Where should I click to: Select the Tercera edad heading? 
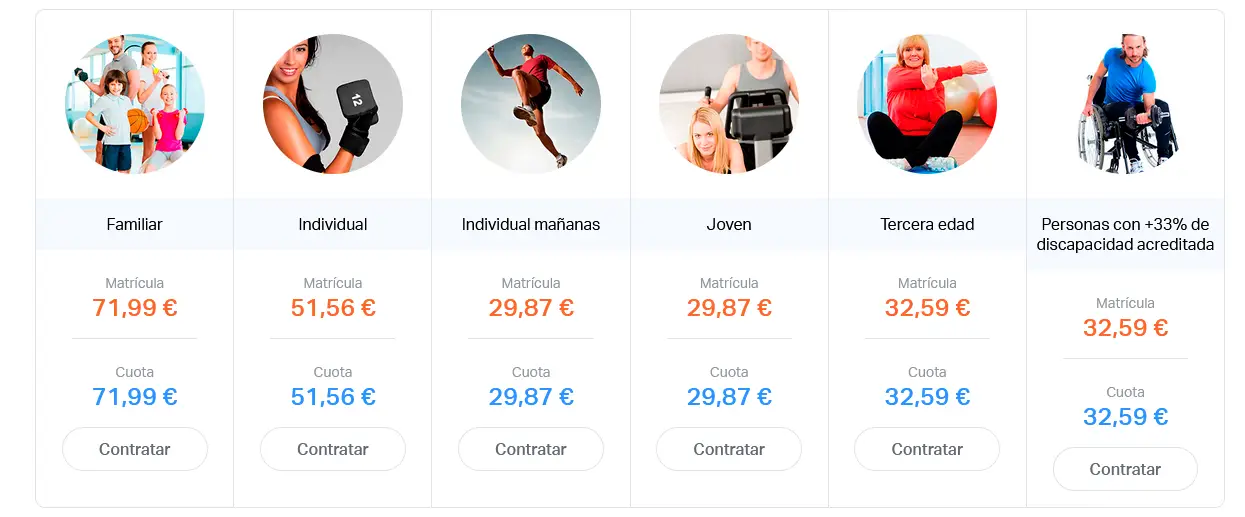pos(927,224)
